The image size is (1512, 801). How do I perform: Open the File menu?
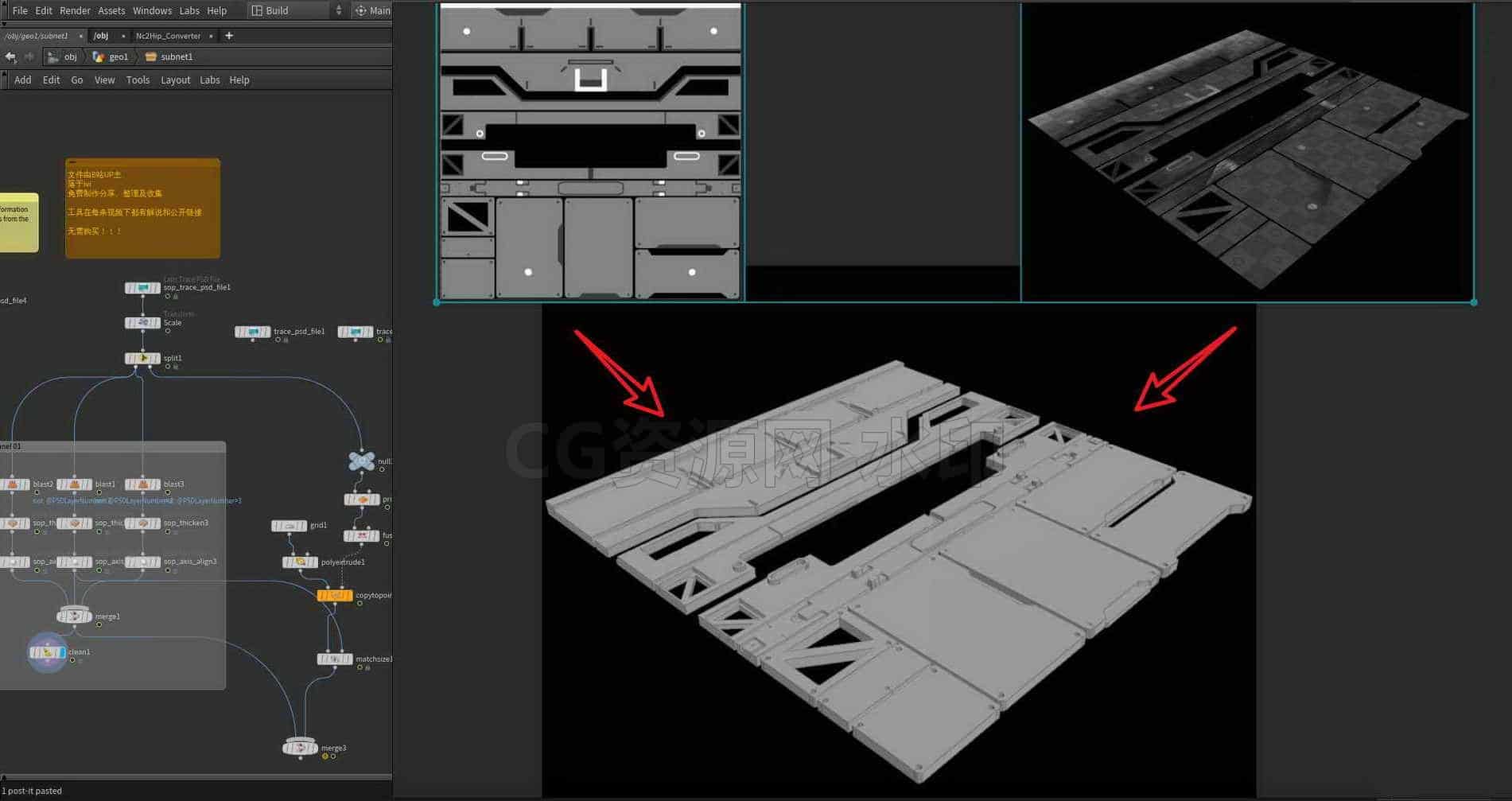[20, 10]
